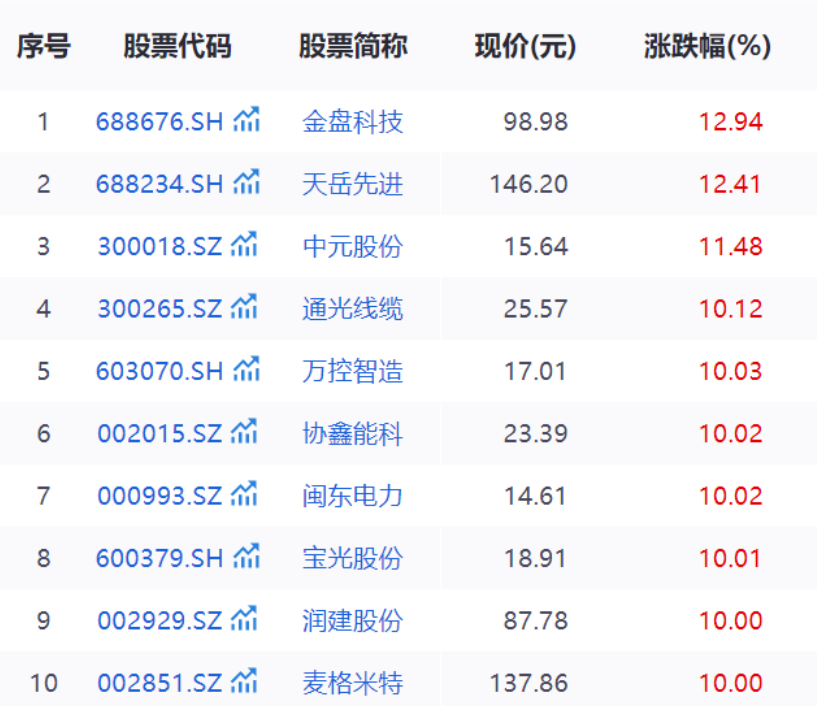Select stock name 通光线缆
The image size is (817, 706).
(353, 308)
